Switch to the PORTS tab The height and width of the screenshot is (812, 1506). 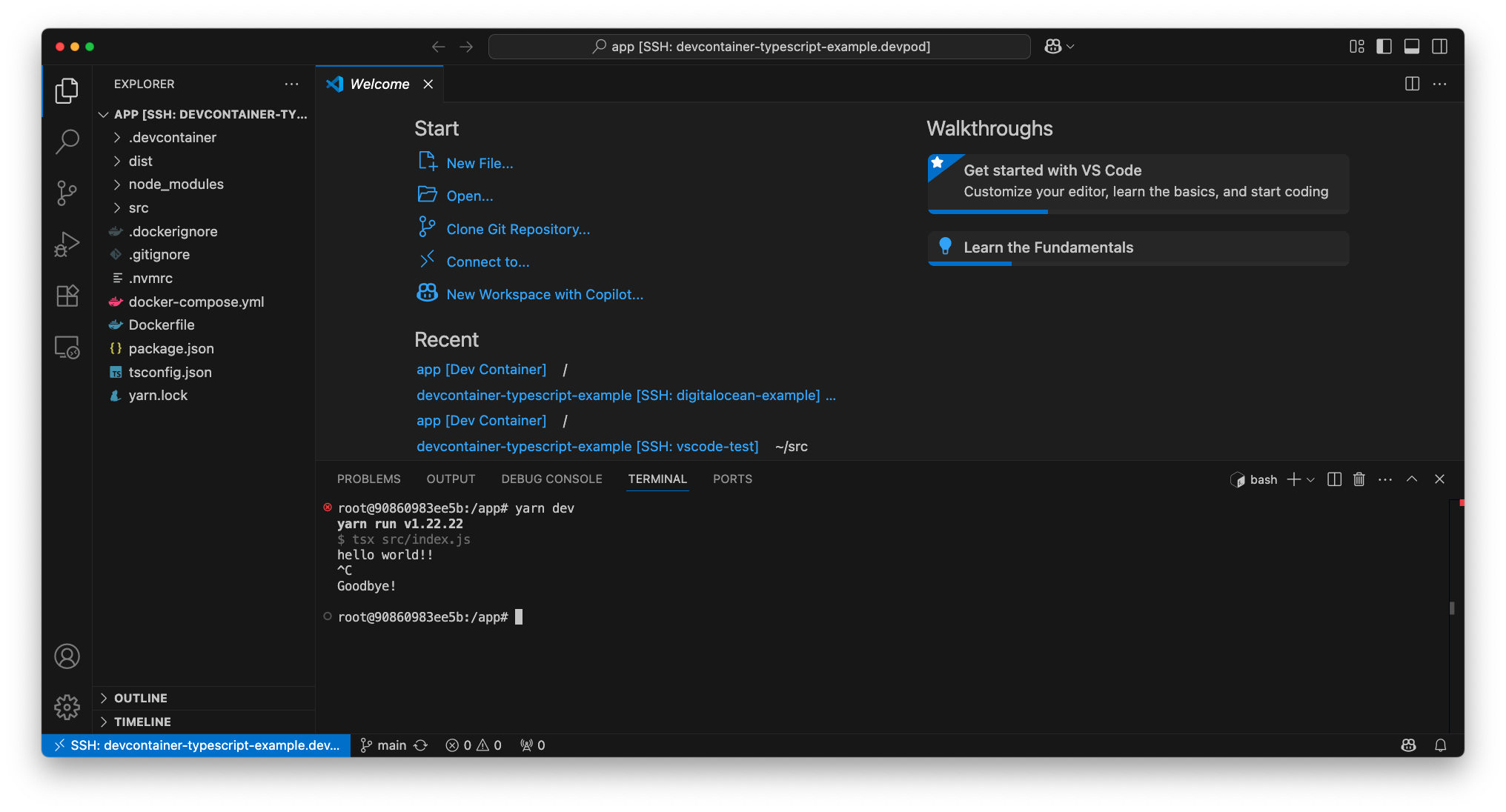(732, 479)
